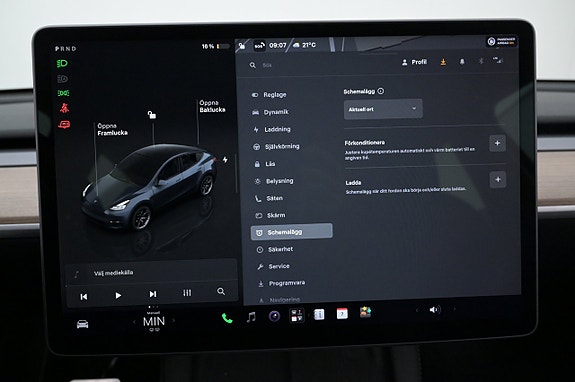Increase cabin temperature right arrow
The width and height of the screenshot is (575, 382).
pos(173,320)
